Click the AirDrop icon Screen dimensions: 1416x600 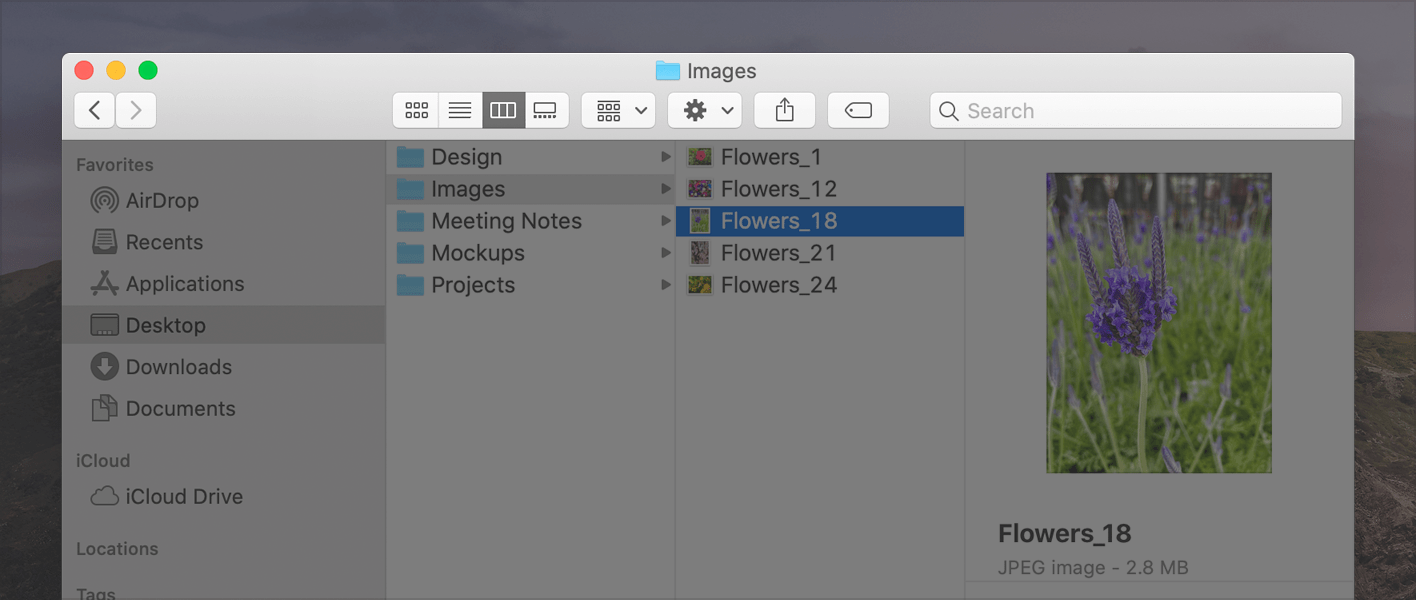[104, 200]
